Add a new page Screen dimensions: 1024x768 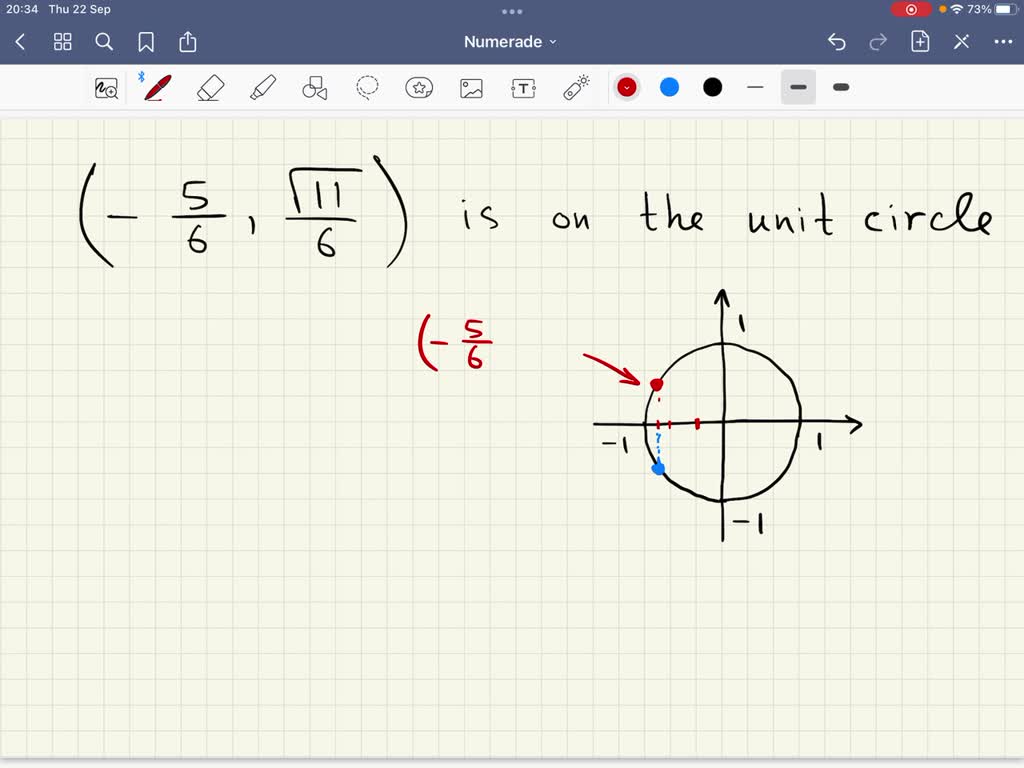[x=919, y=41]
